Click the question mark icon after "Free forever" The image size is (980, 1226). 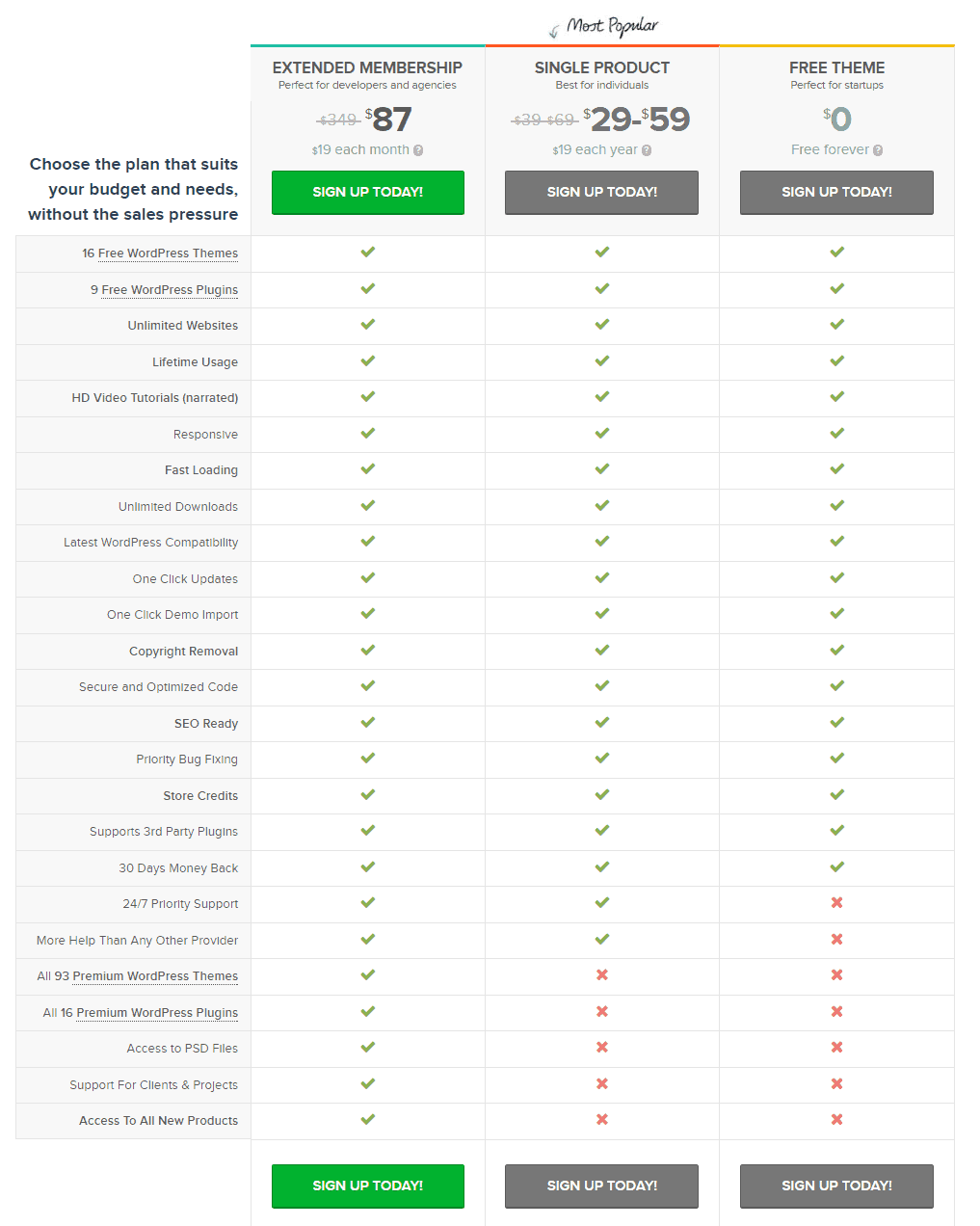[878, 150]
